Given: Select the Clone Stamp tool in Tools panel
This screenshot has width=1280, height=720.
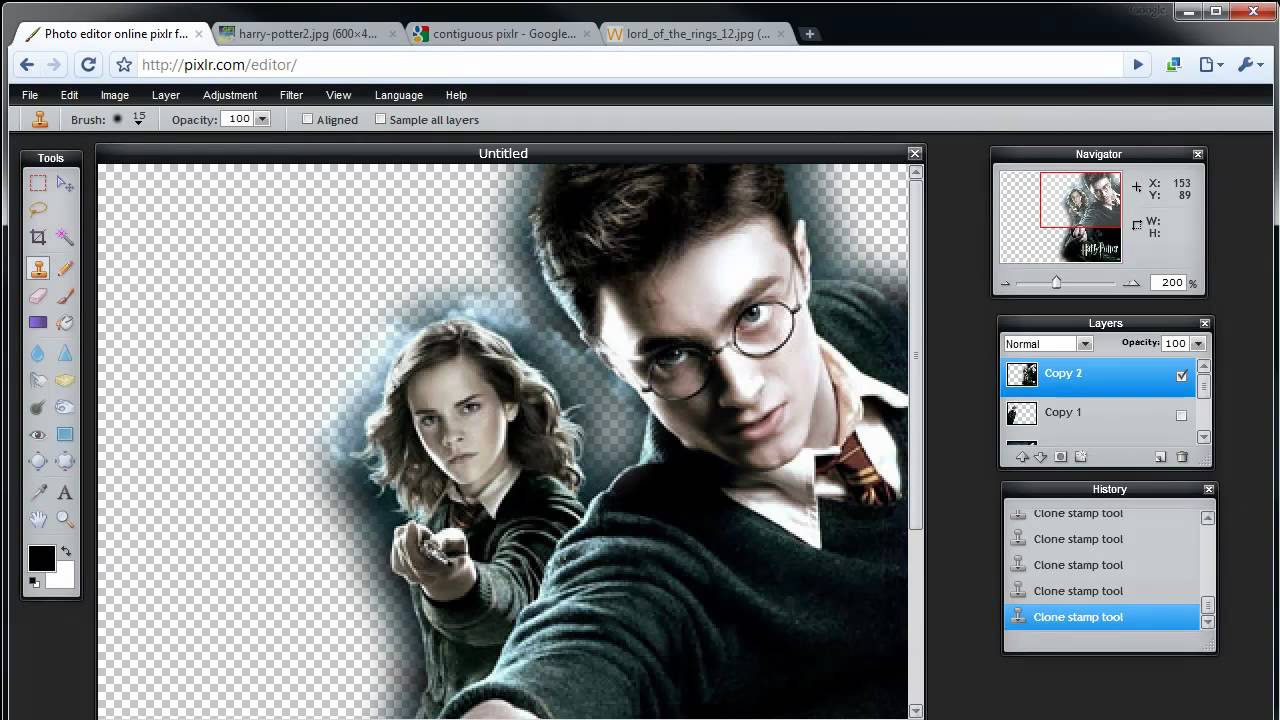Looking at the screenshot, I should [38, 268].
